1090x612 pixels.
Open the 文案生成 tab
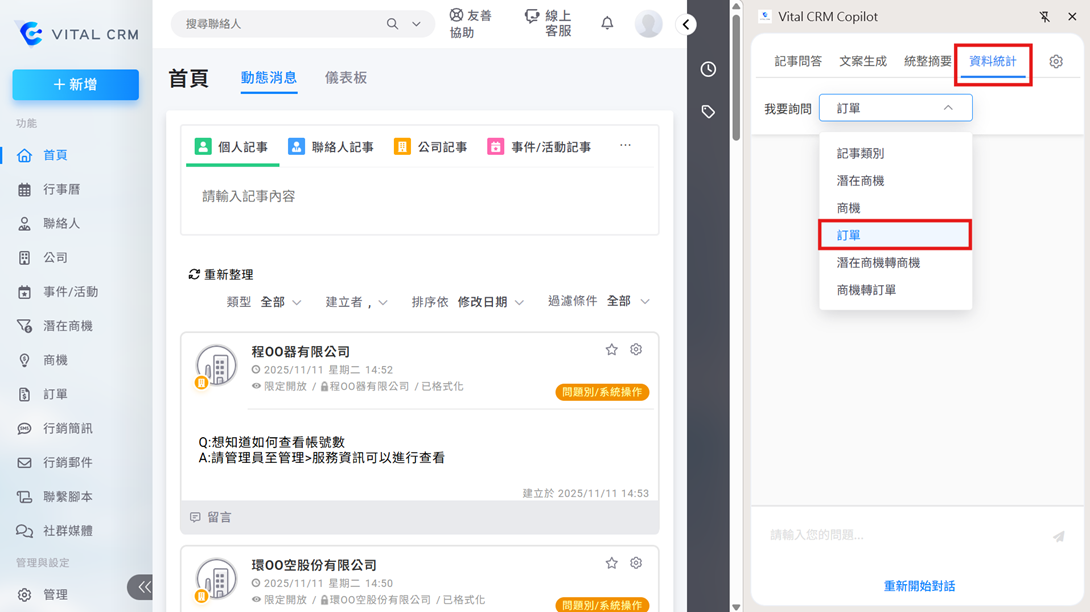coord(863,62)
